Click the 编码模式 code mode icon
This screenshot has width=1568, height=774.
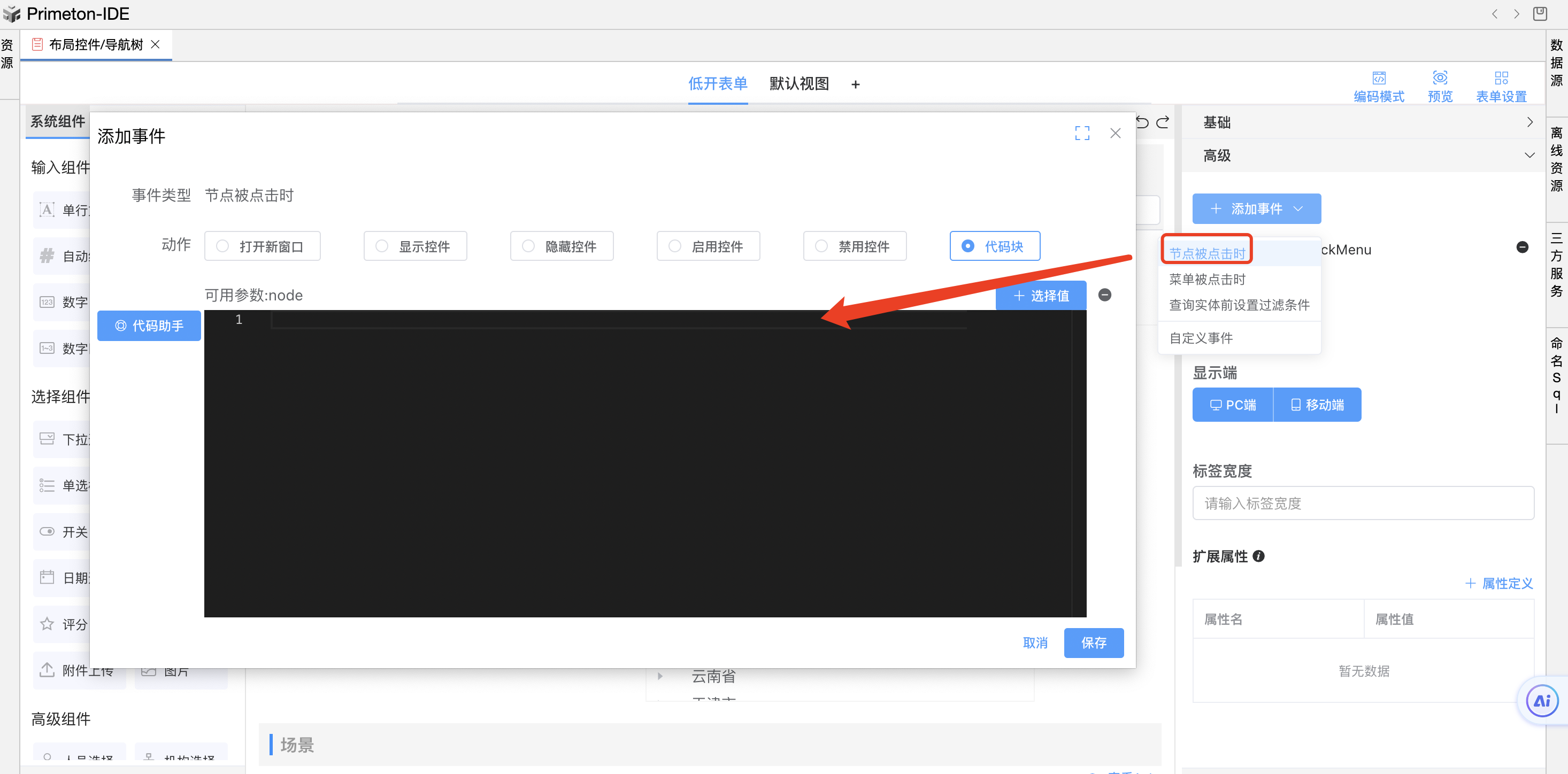coord(1379,78)
